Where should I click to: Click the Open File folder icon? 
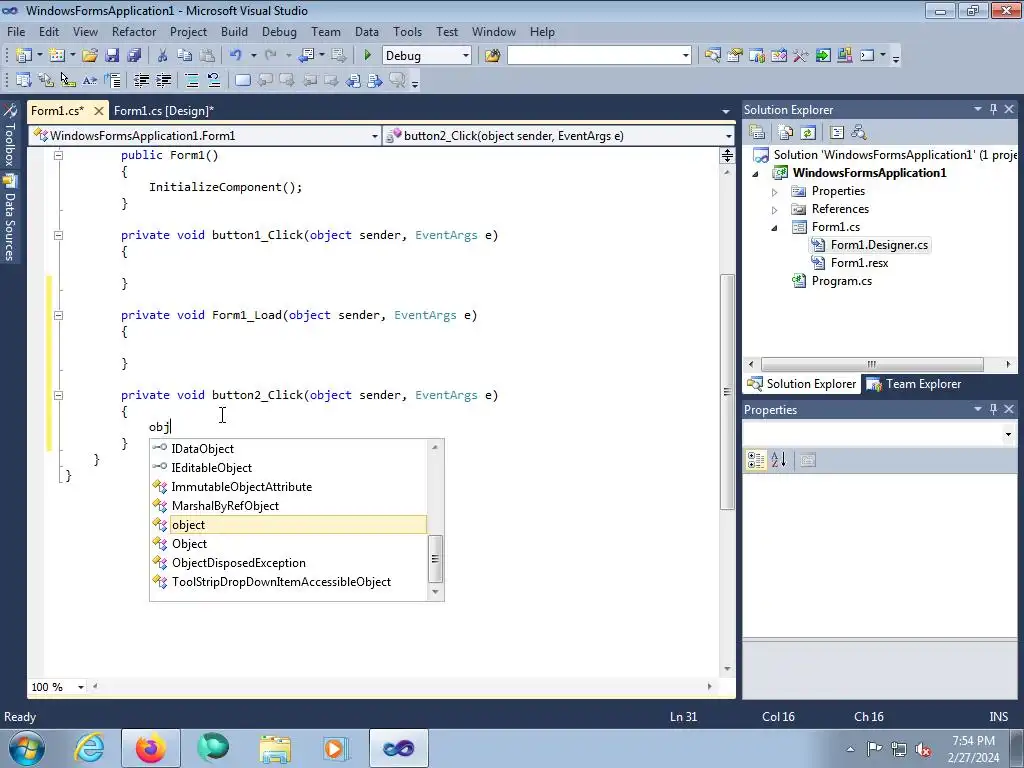click(x=89, y=56)
